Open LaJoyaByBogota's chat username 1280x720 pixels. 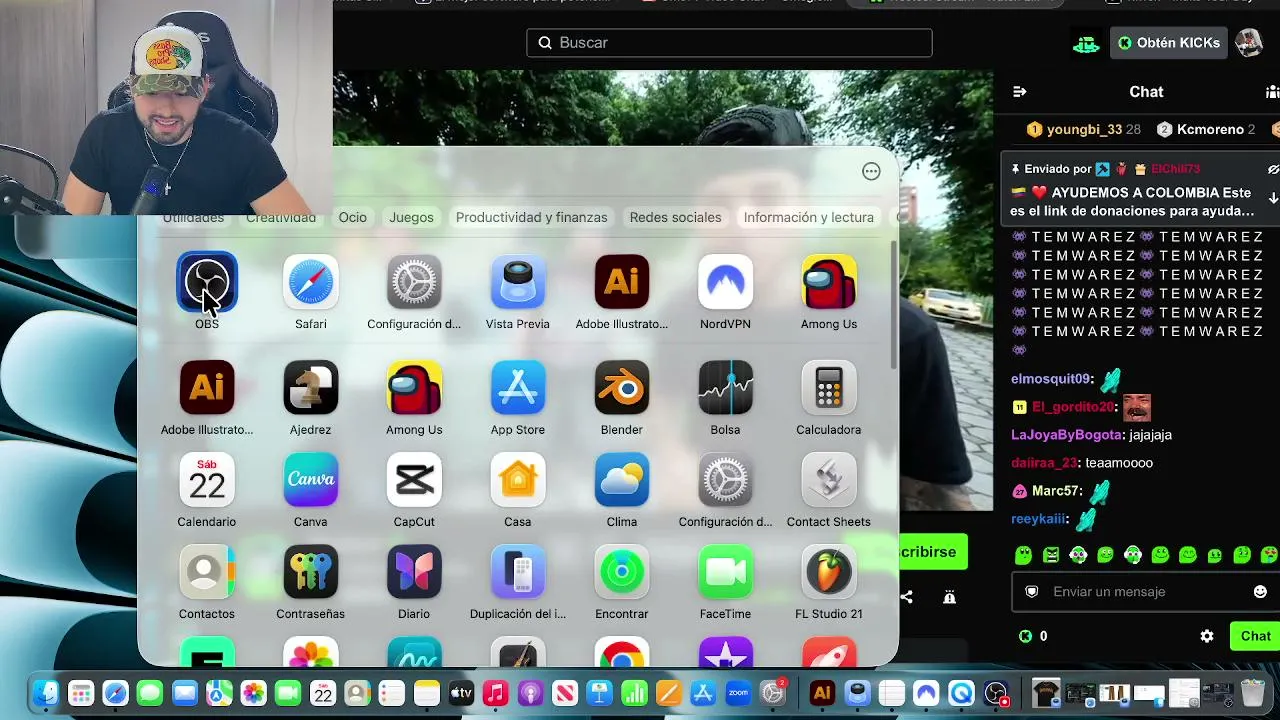(x=1066, y=435)
